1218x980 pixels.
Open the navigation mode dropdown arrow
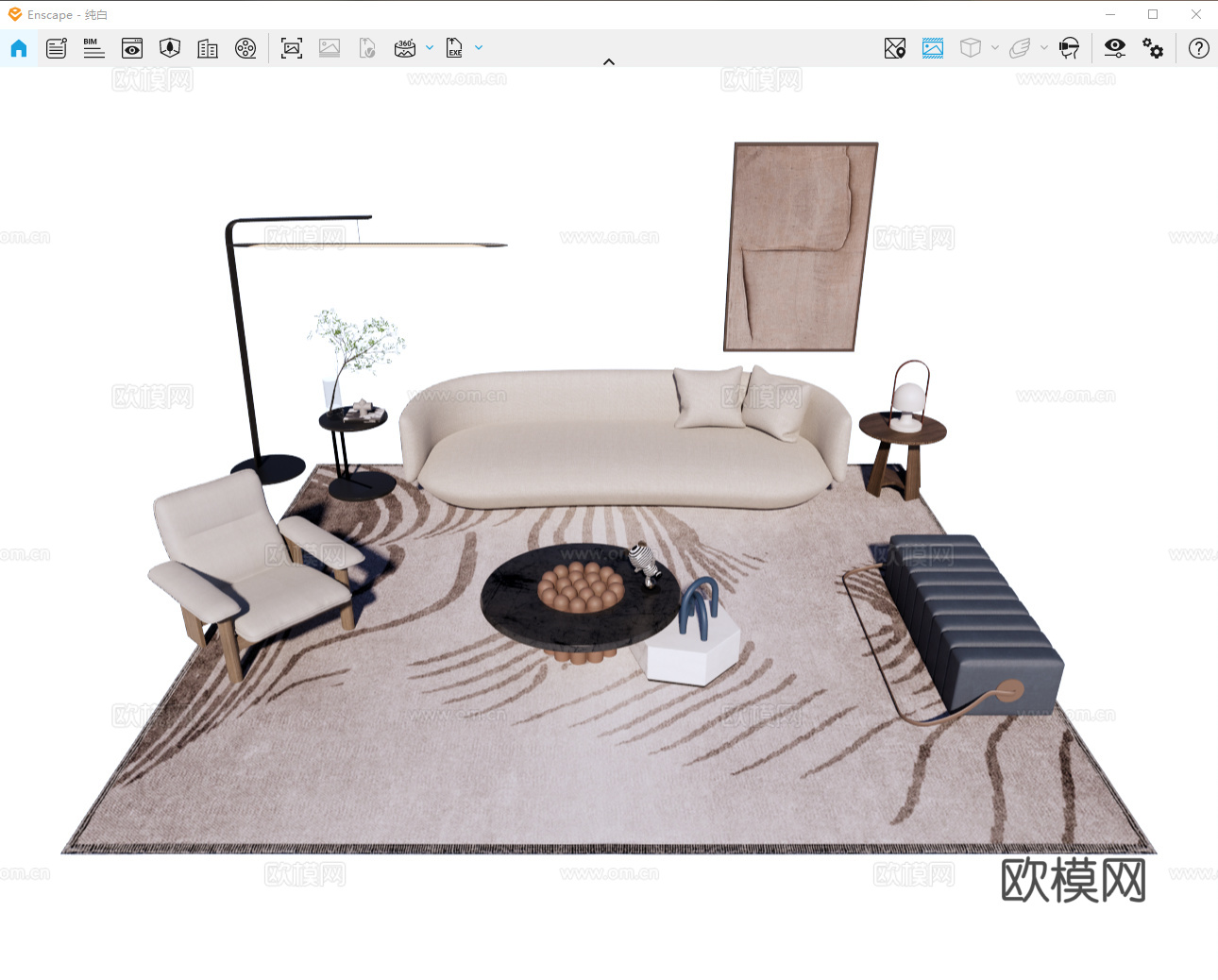pyautogui.click(x=1044, y=48)
